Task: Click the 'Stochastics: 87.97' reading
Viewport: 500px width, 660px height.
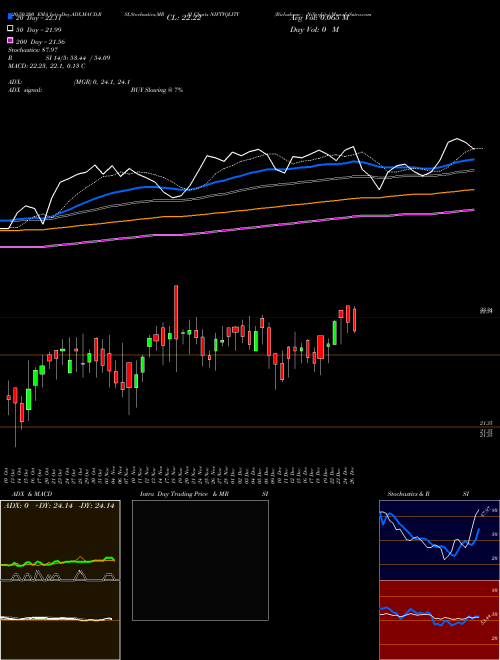Action: [x=33, y=50]
